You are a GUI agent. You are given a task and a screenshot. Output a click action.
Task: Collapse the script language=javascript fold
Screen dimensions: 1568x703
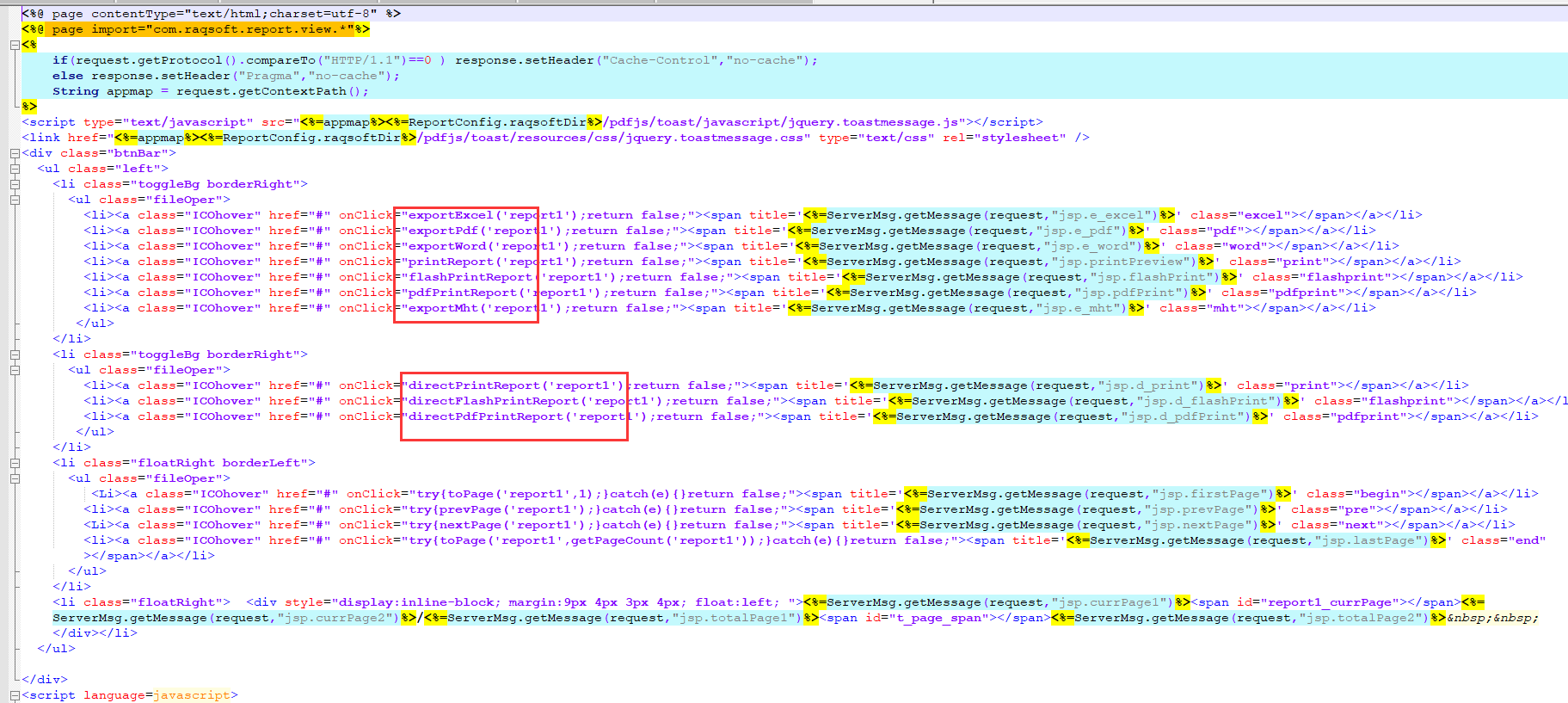[x=15, y=695]
